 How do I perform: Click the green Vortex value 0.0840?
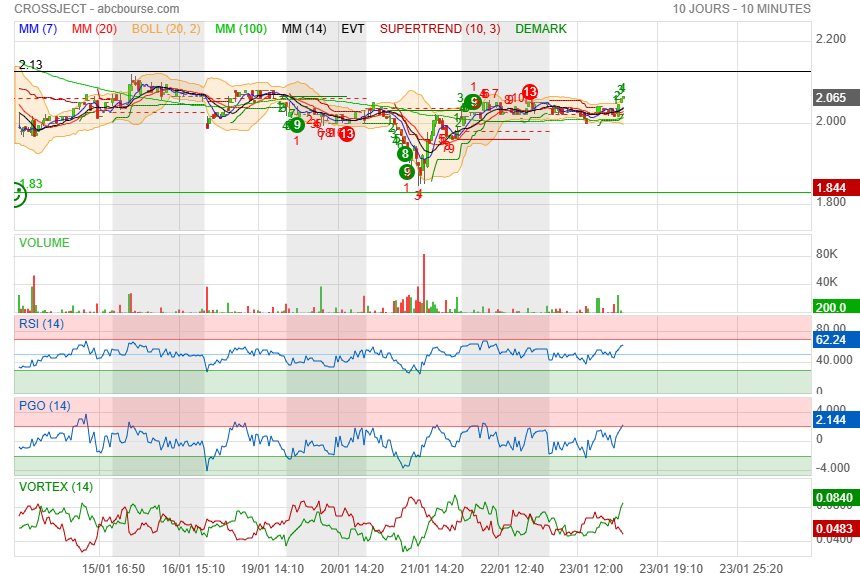point(832,496)
